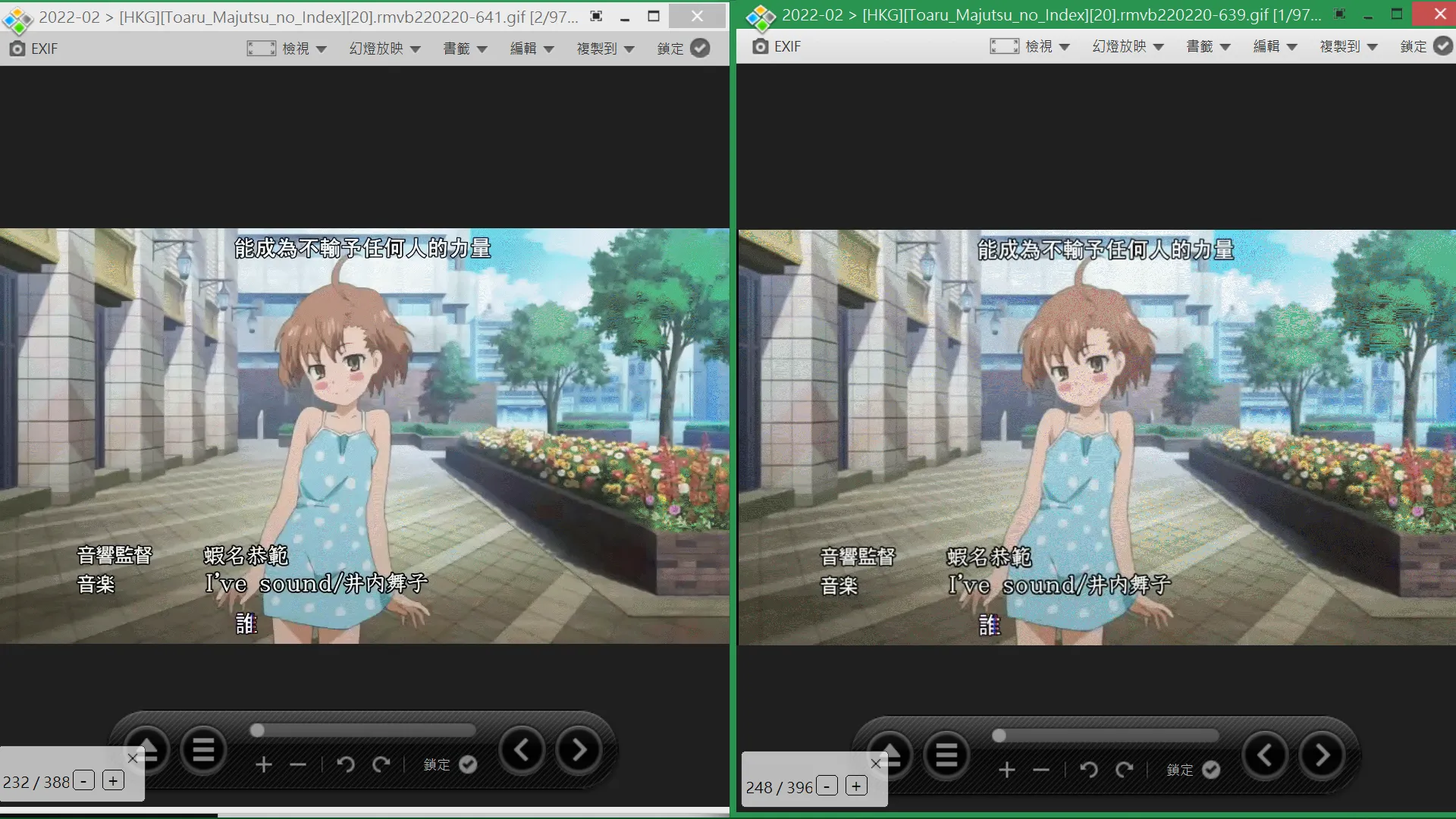
Task: Open 編輯 menu in right window
Action: click(1275, 46)
